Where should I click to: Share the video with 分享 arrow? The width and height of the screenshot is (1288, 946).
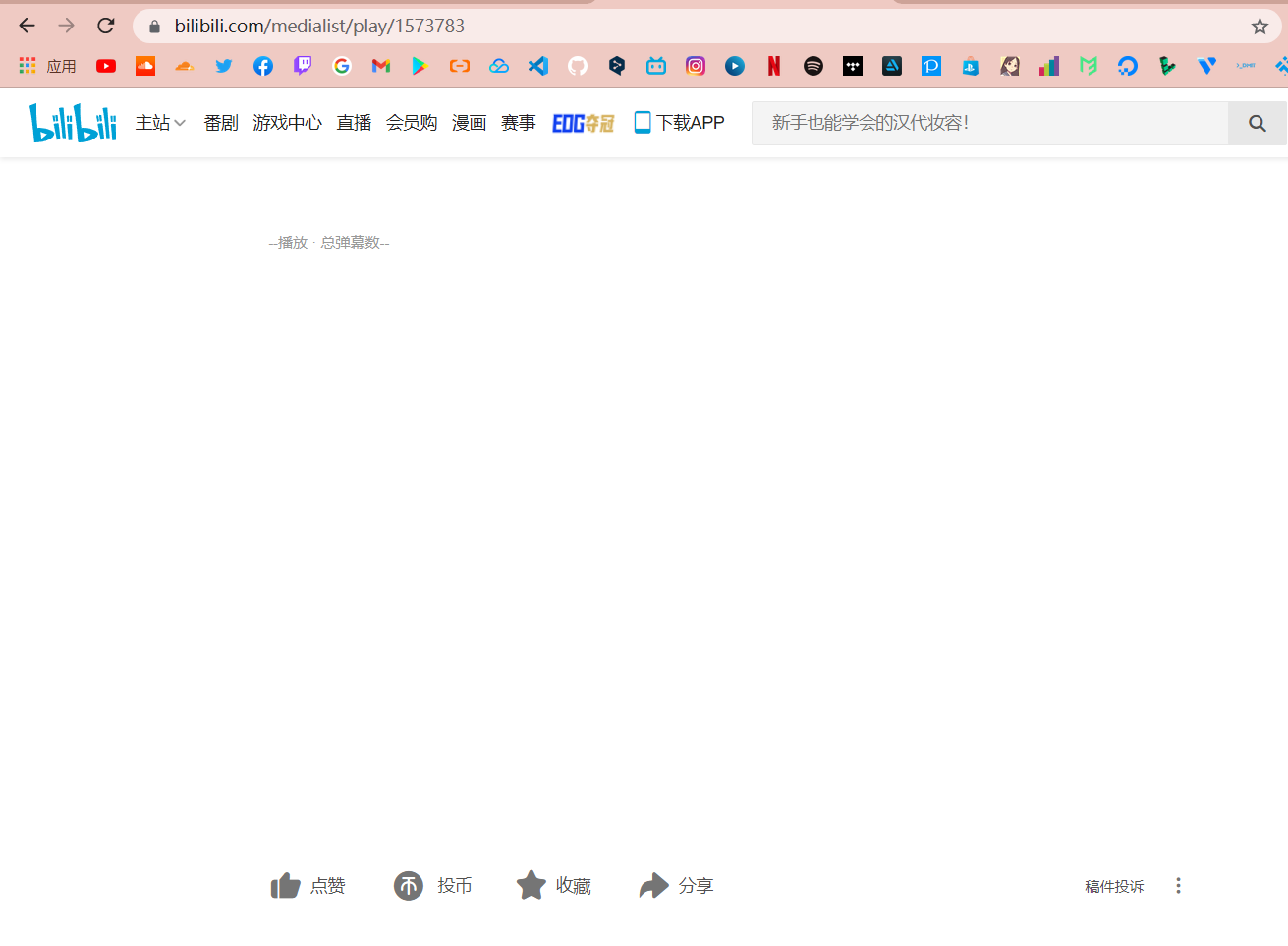coord(676,886)
